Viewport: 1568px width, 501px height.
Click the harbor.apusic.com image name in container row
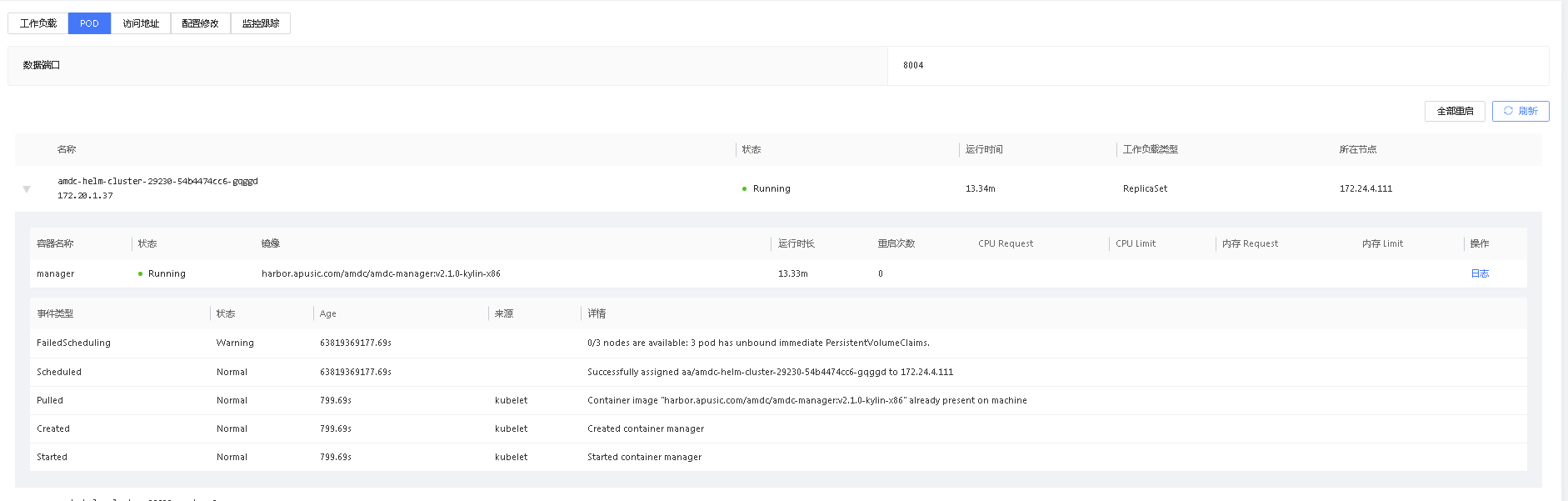point(381,273)
